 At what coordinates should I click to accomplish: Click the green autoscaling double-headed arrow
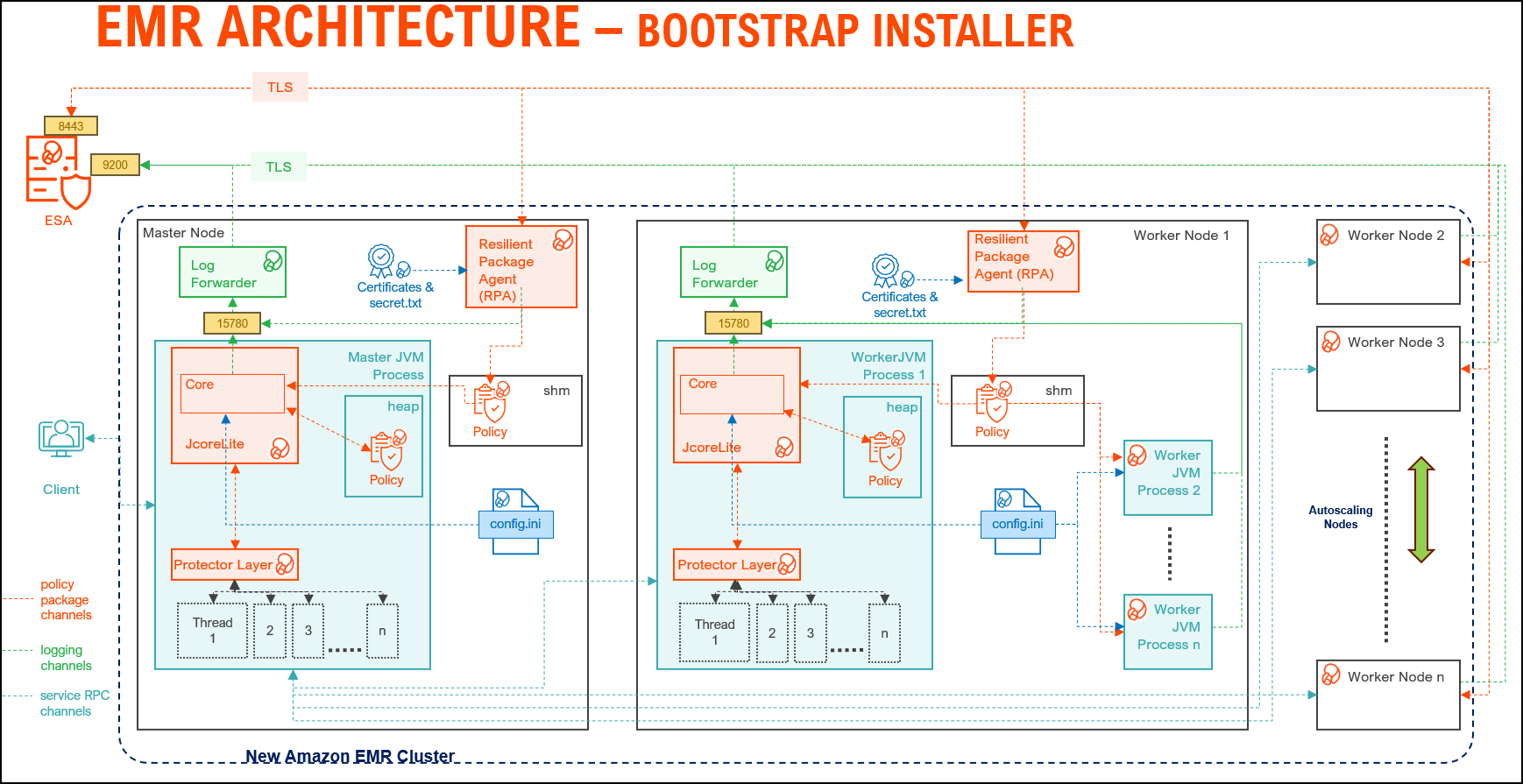click(x=1420, y=509)
